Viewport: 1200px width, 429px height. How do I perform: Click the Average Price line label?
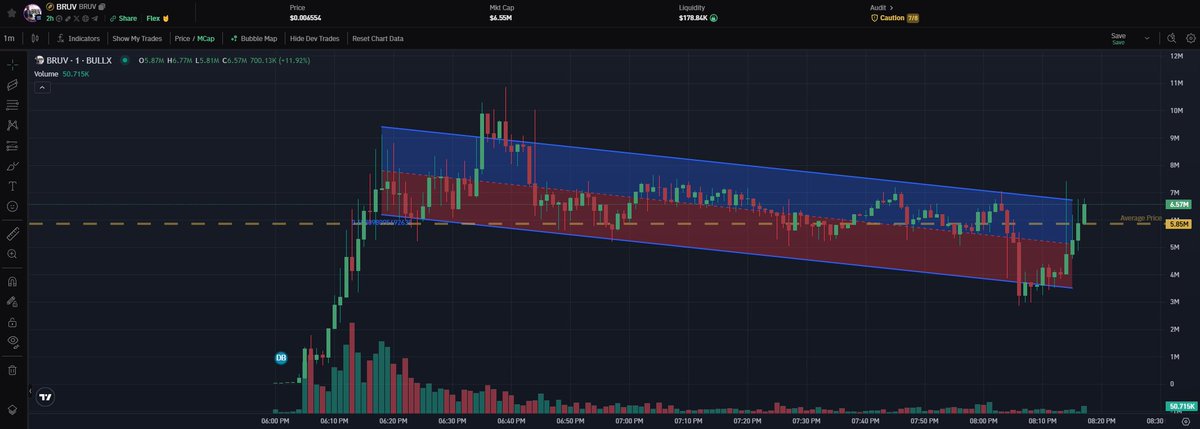[x=1141, y=217]
